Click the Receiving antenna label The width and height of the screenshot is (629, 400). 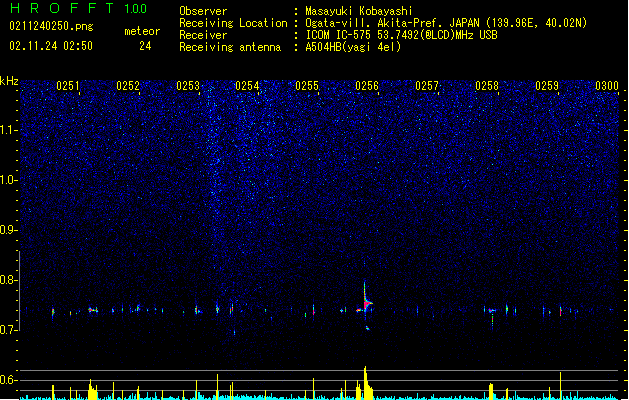pos(230,47)
